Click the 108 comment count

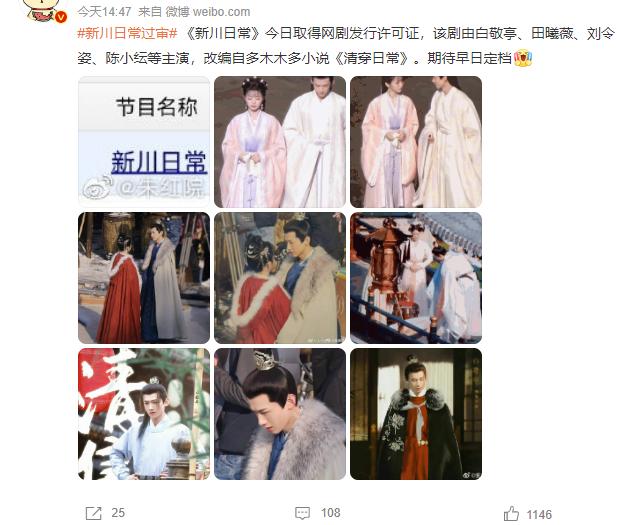[x=331, y=513]
